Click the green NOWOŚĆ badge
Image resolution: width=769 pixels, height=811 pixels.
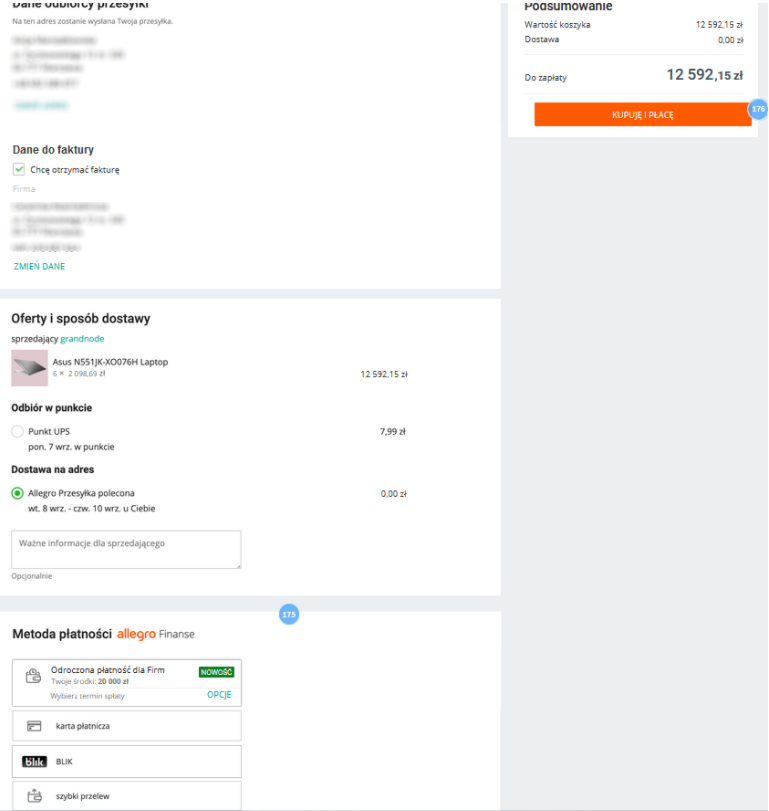(x=217, y=672)
